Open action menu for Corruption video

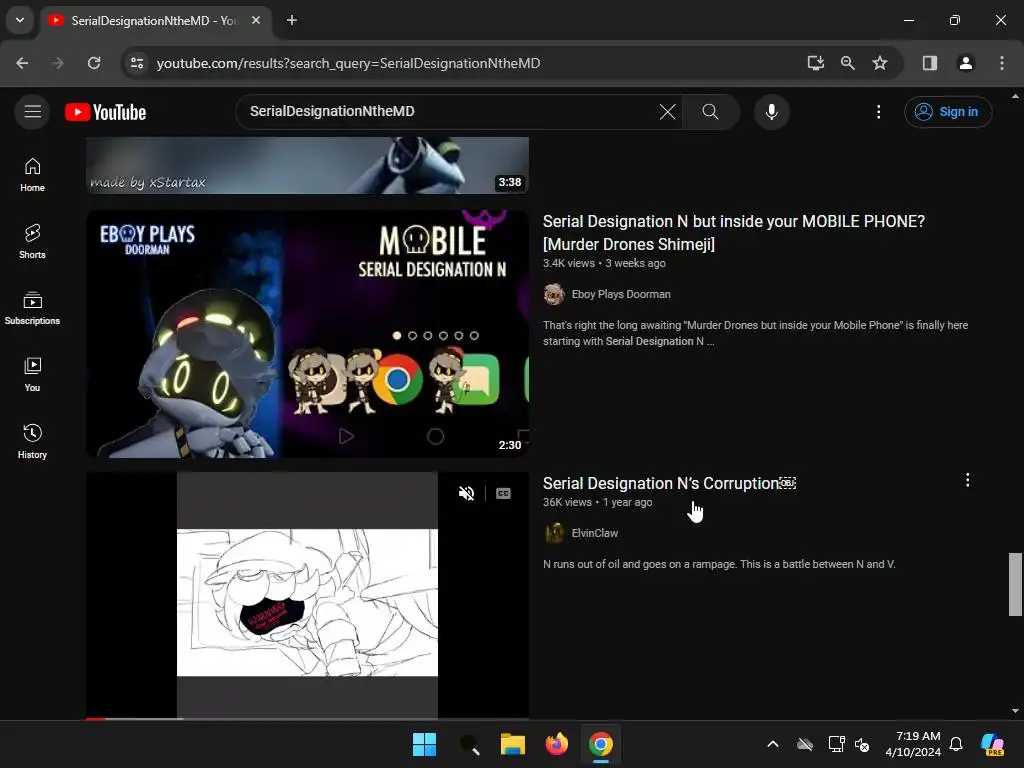click(967, 480)
